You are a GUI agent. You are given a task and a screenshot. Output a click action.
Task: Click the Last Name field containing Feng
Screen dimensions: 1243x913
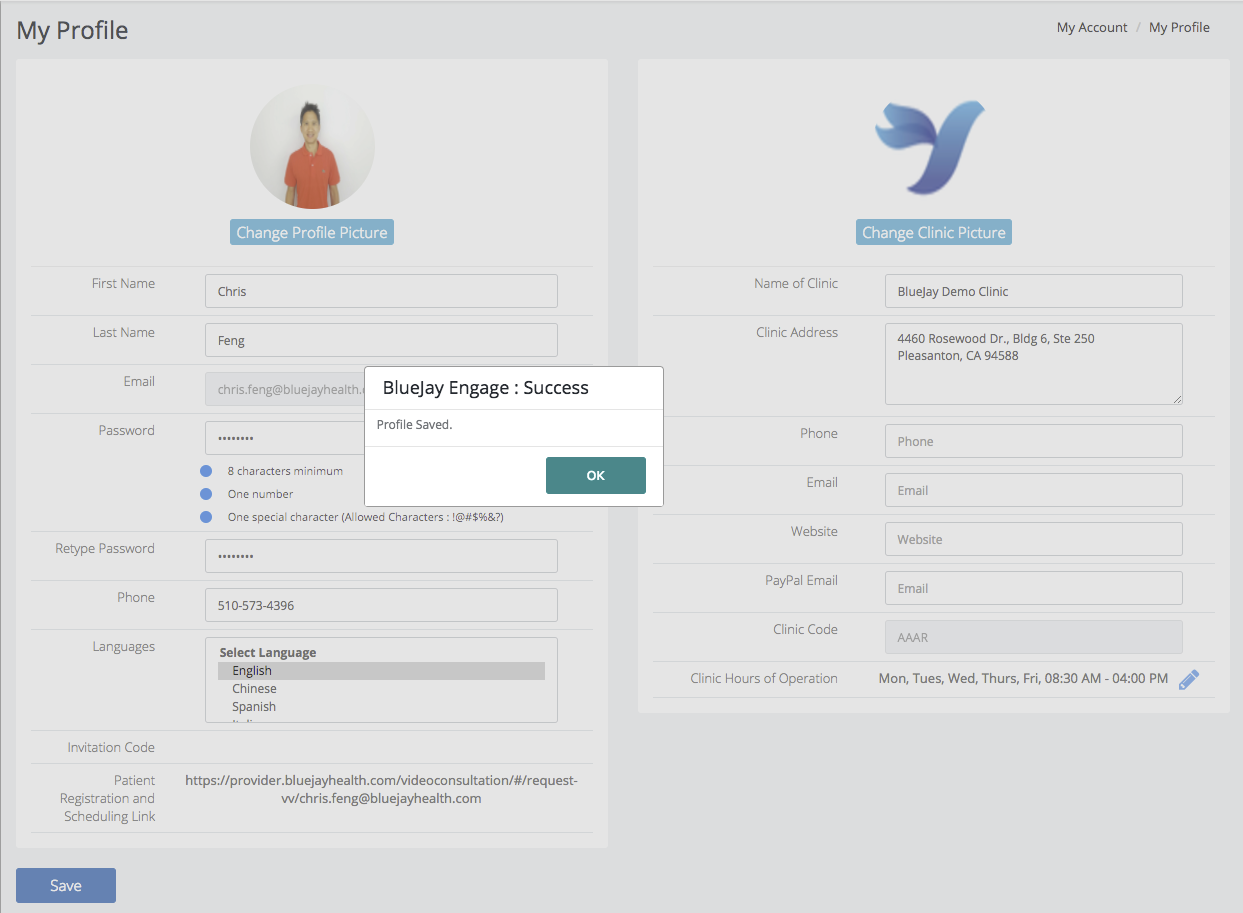[x=381, y=340]
